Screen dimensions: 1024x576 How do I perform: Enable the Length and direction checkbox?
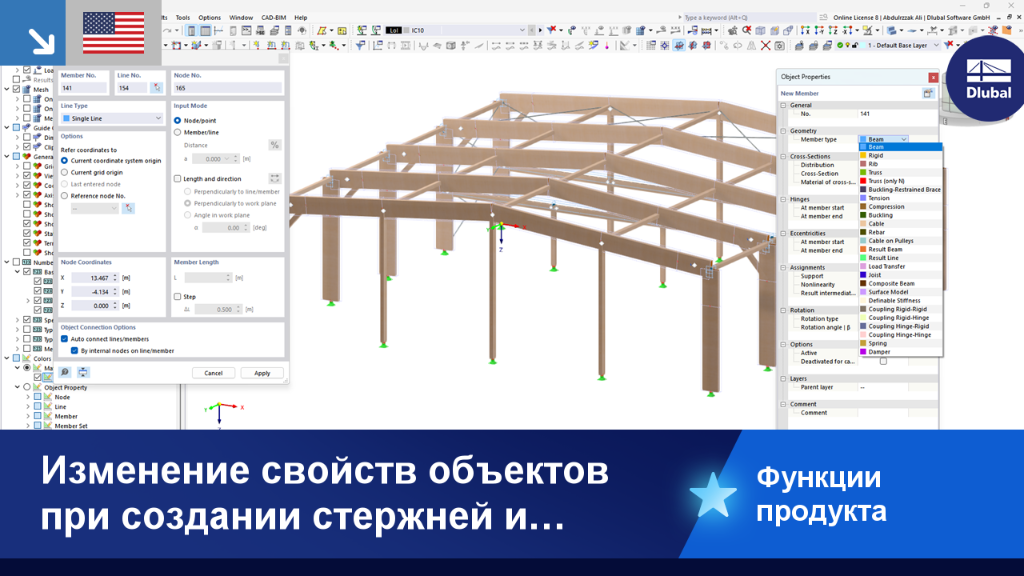178,179
